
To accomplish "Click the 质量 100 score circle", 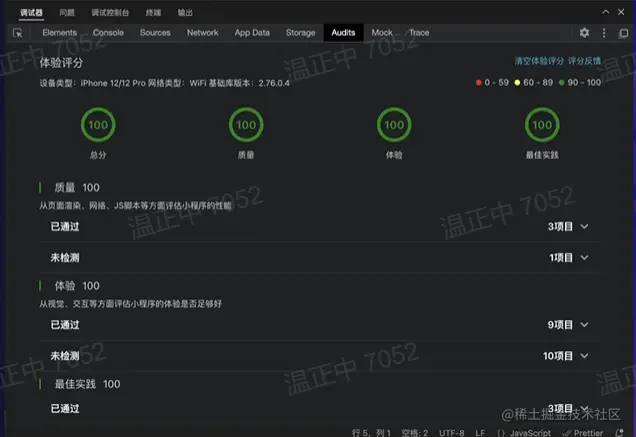I will click(x=246, y=125).
